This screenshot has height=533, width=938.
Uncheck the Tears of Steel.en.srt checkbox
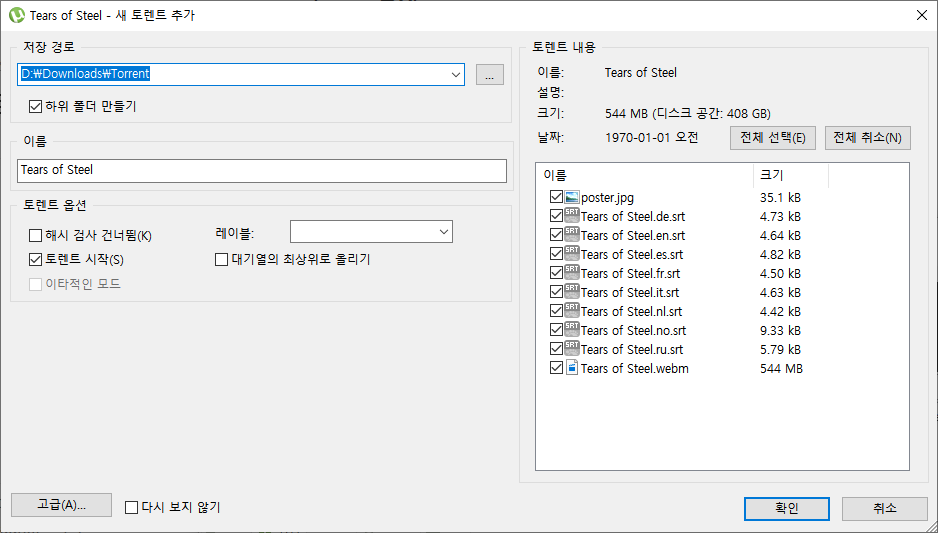pyautogui.click(x=556, y=235)
